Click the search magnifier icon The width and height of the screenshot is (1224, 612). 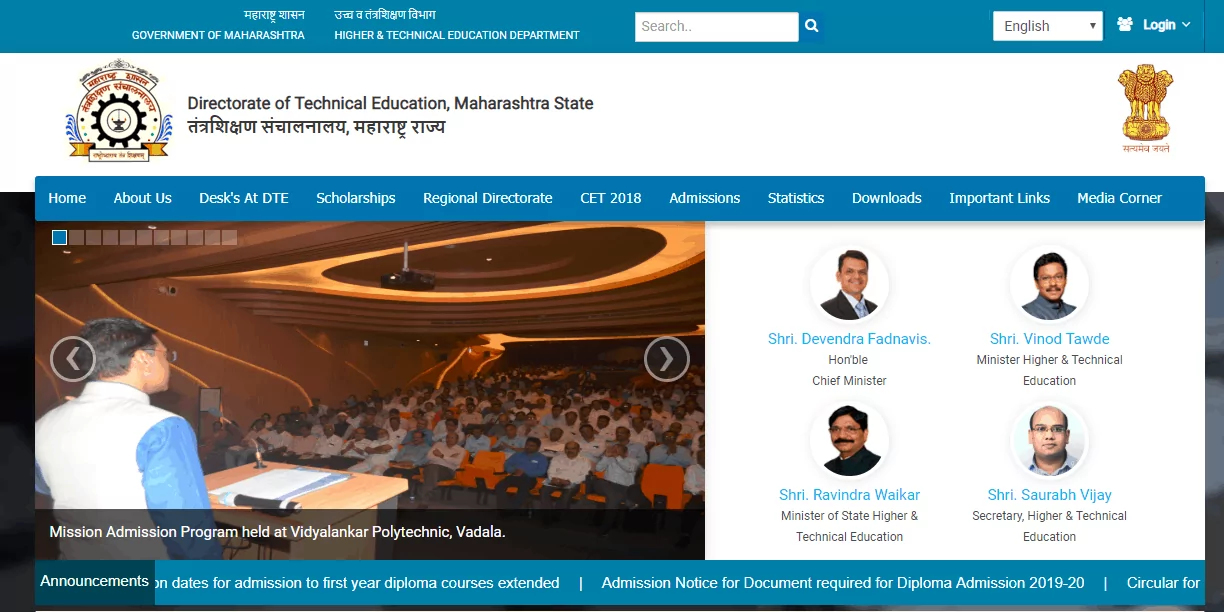tap(812, 27)
